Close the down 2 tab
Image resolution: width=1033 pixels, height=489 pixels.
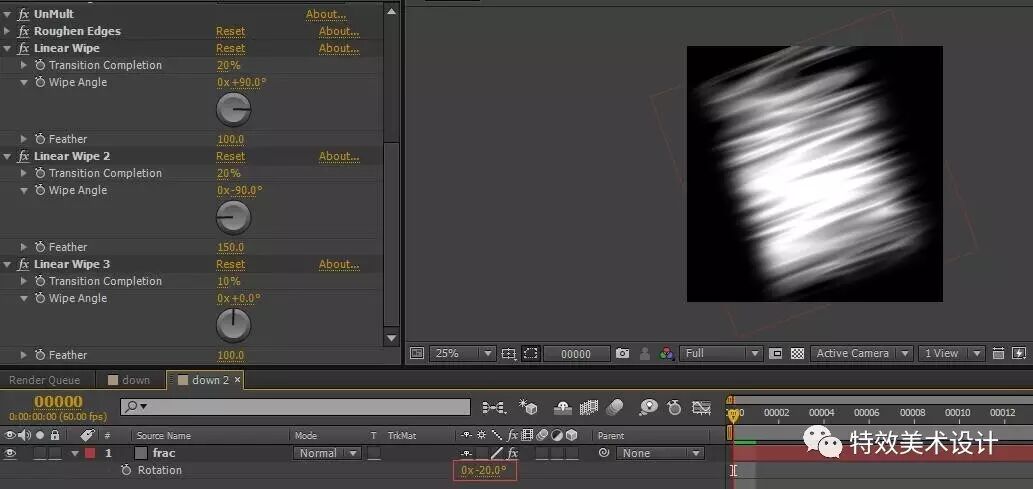tap(238, 380)
